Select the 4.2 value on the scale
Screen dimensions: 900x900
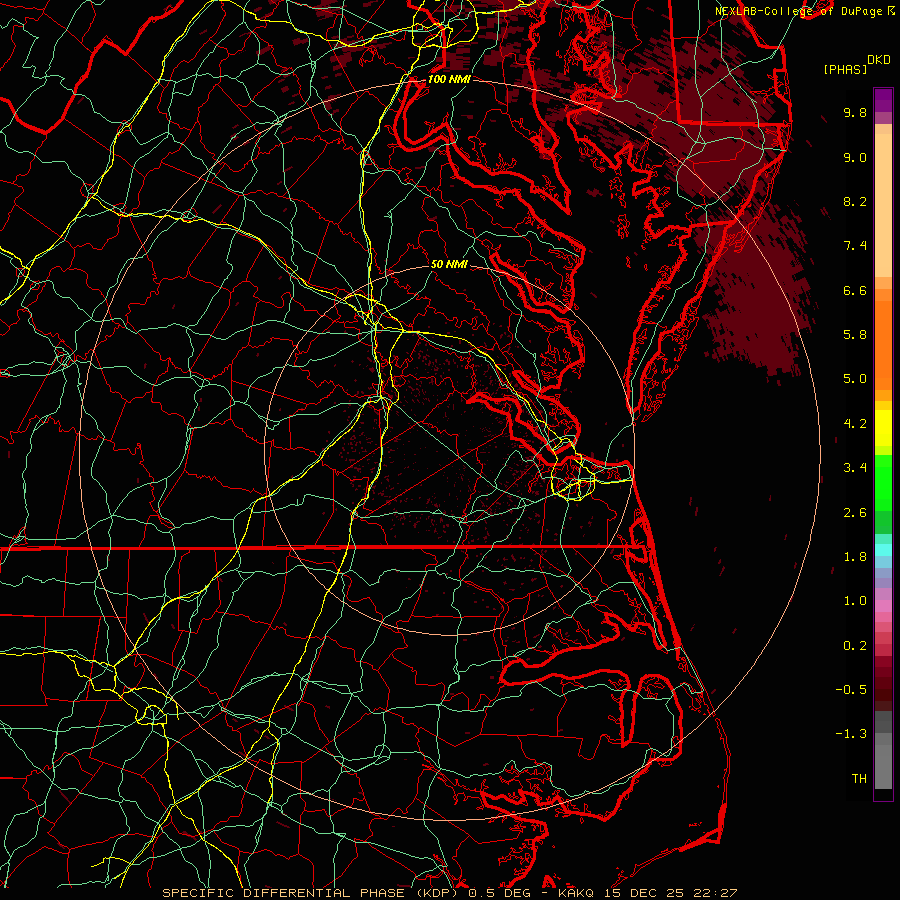[855, 424]
